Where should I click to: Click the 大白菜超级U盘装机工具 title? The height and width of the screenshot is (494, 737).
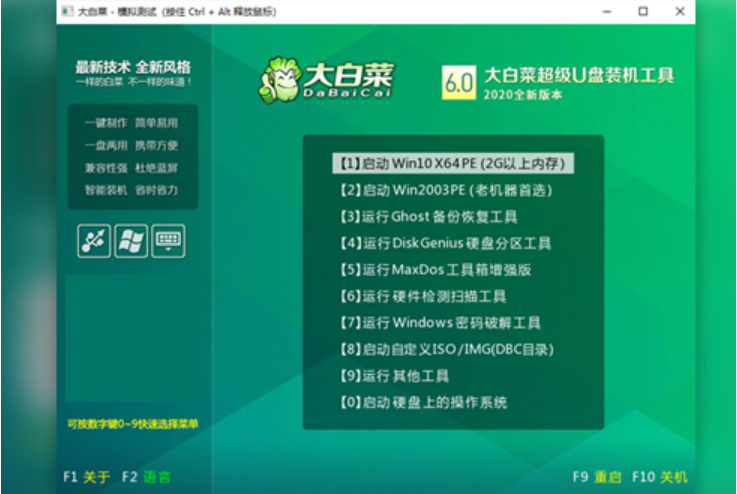(579, 75)
